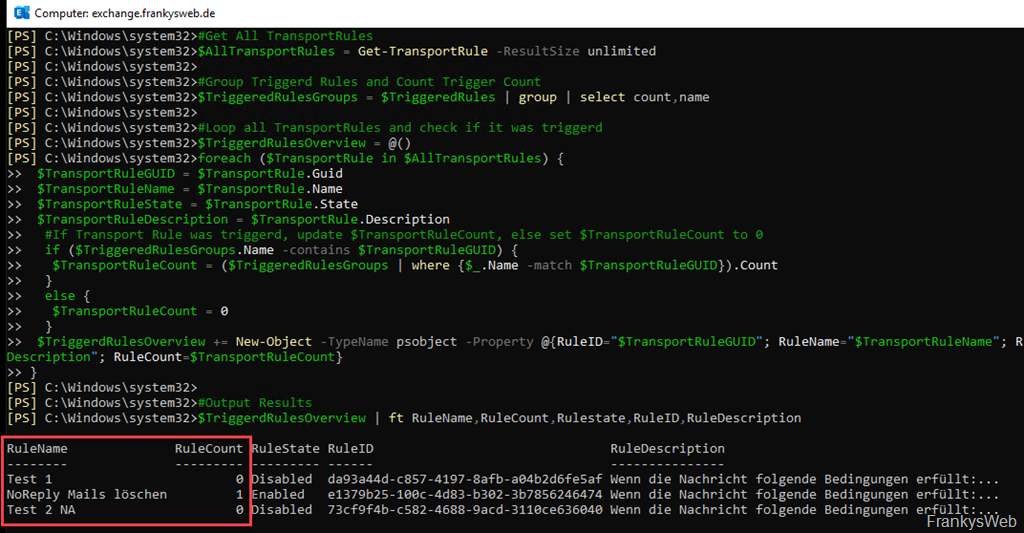
Task: Click the RuleState column header
Action: click(285, 448)
